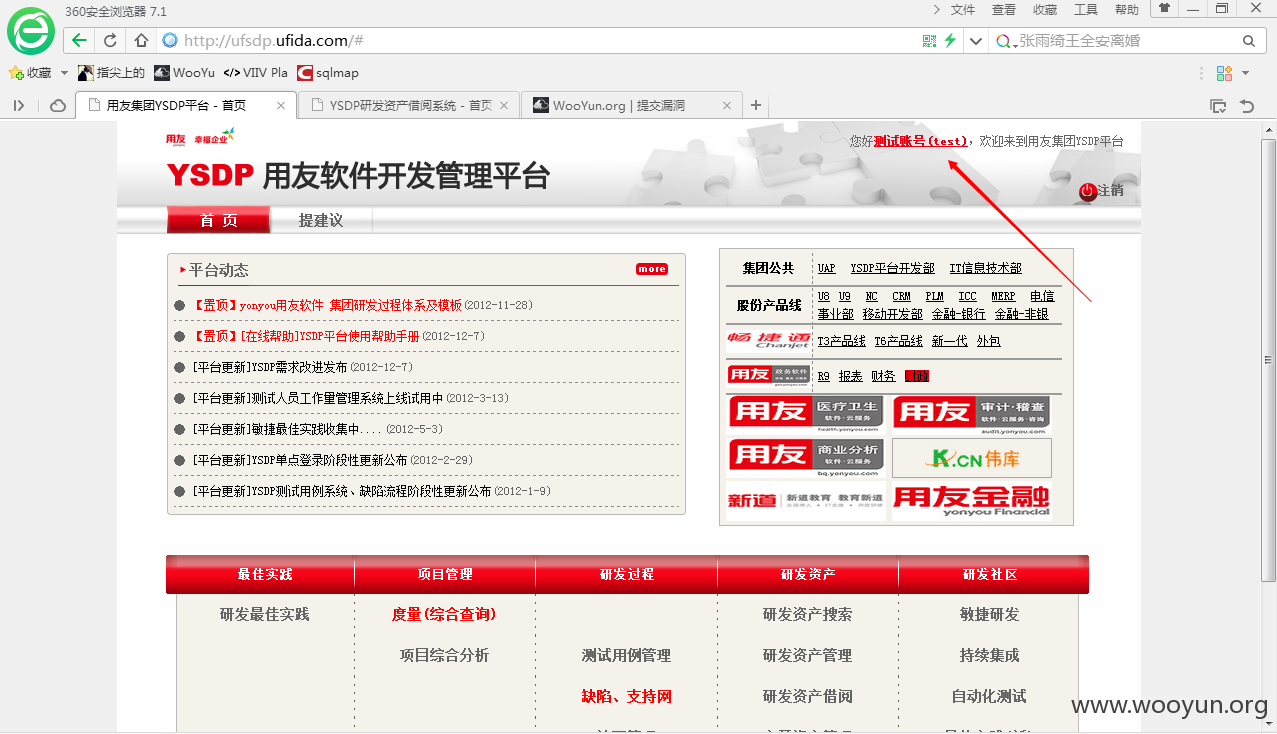Click the cloud sync icon beside tabs
Viewport: 1277px width, 734px height.
[x=58, y=105]
